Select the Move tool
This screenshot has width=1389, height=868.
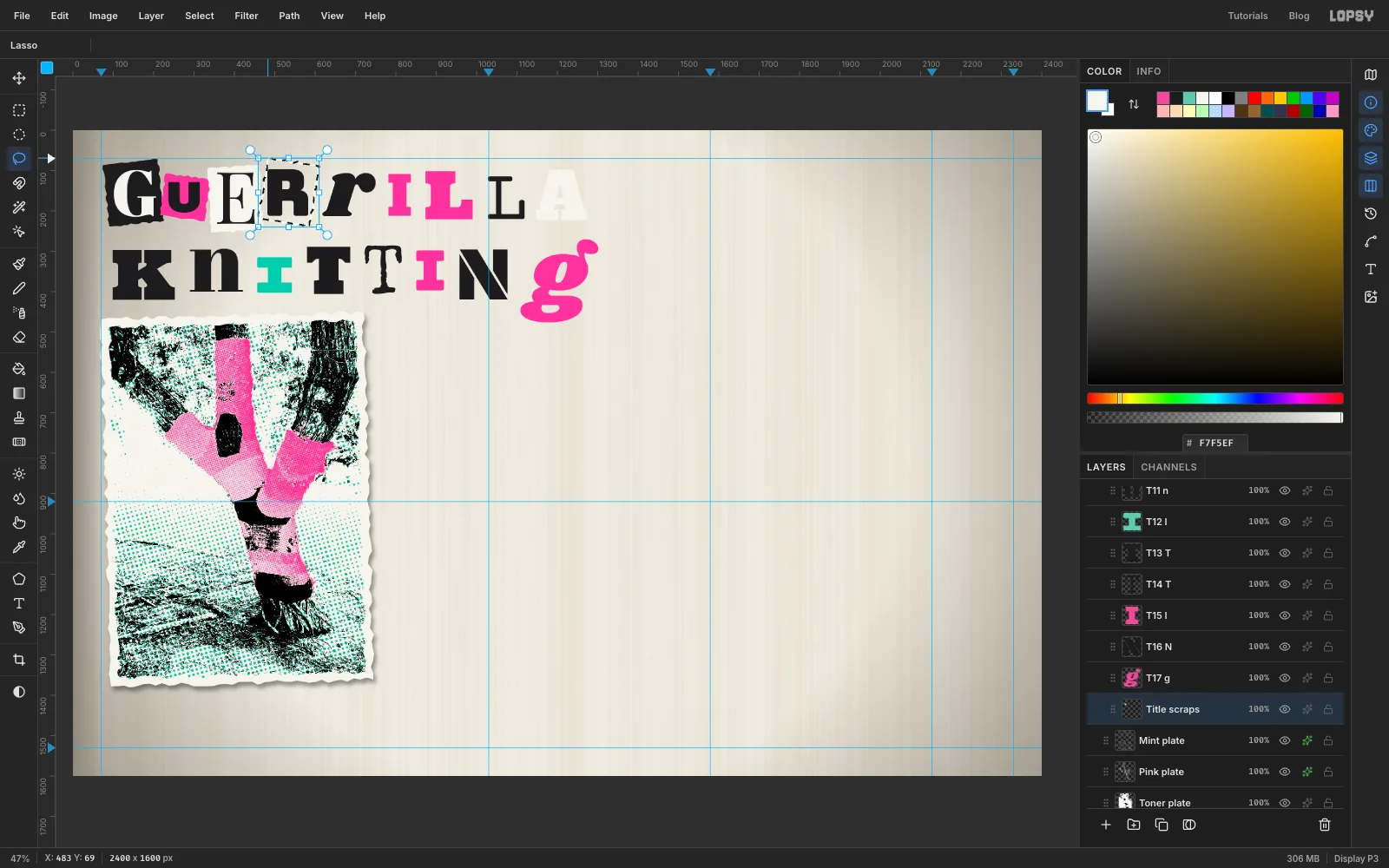(19, 78)
